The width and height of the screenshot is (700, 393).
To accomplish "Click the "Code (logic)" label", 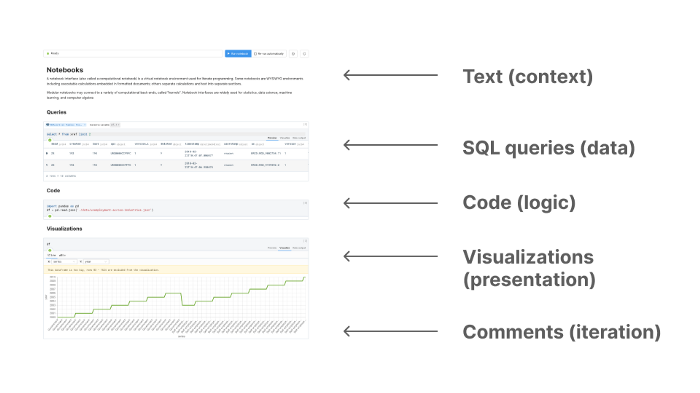I will pos(519,203).
